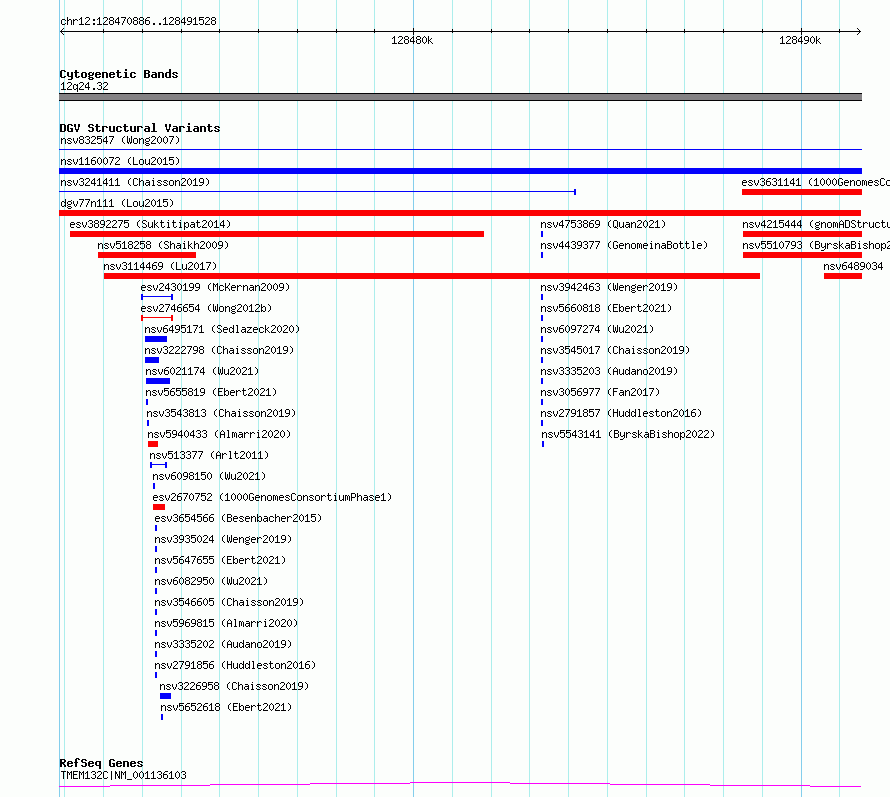Open nsv3546605 (Chaisson2019) variant
This screenshot has width=890, height=797.
pyautogui.click(x=229, y=602)
